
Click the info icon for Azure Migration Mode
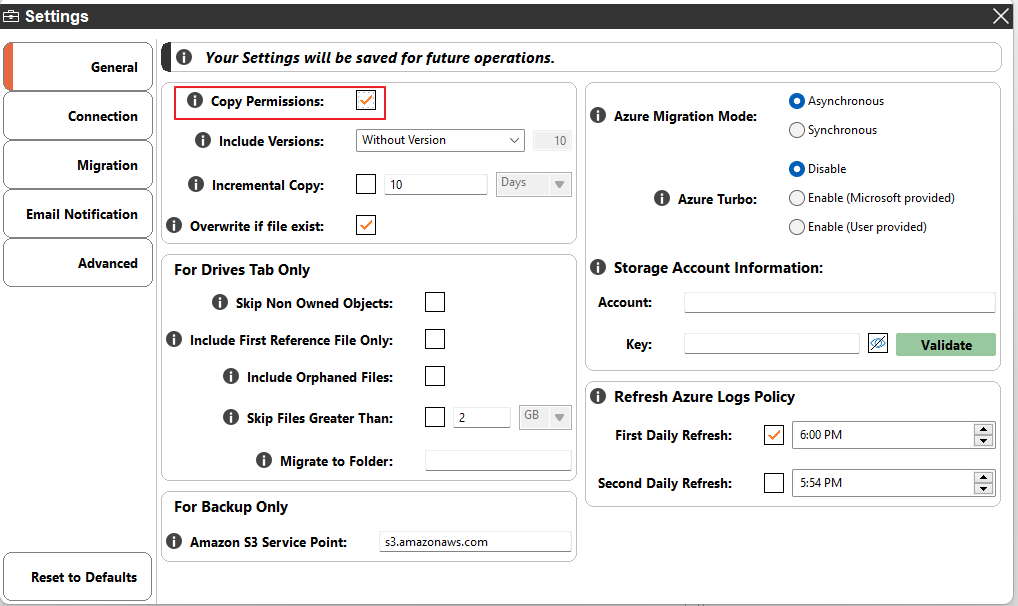(597, 115)
